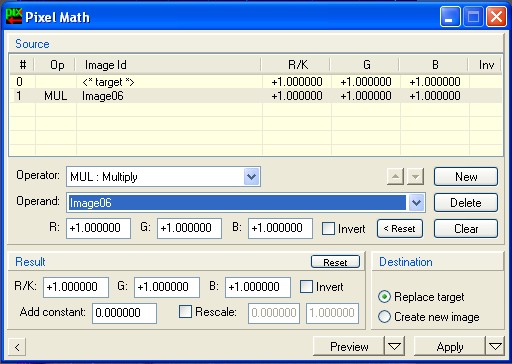Toggle the Result Invert checkbox
512x364 pixels.
[x=306, y=287]
